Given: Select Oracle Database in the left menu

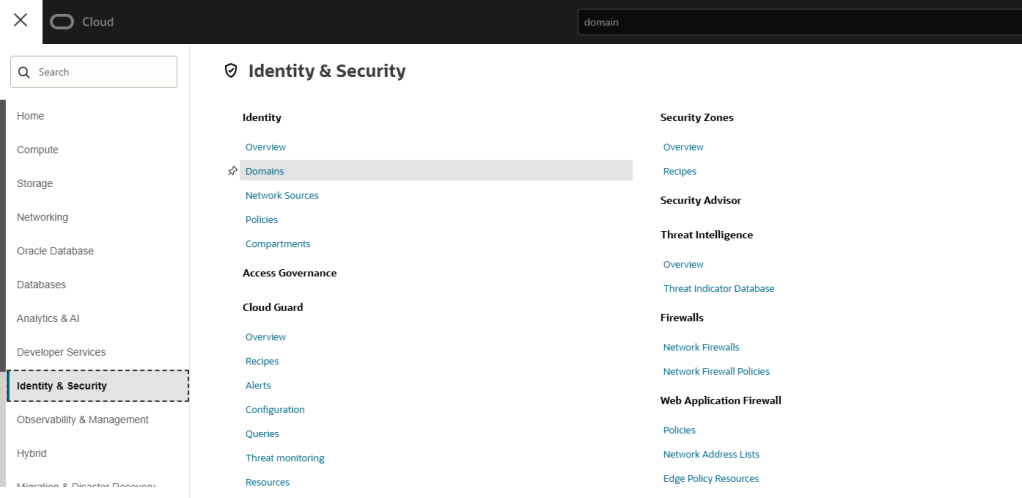Looking at the screenshot, I should click(55, 251).
